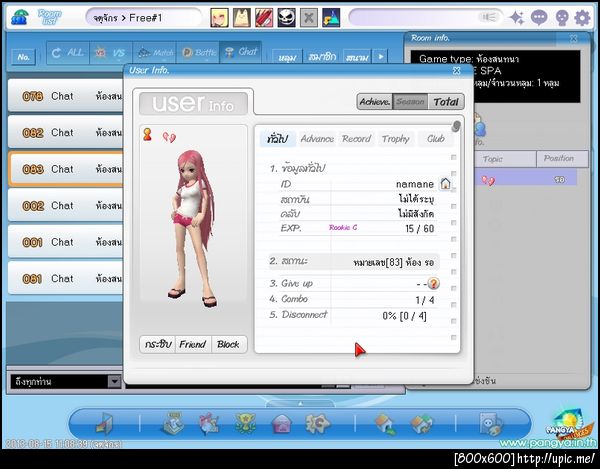Click the mountain landscape icon in top bar
Viewport: 600px width, 469px height.
pos(331,18)
